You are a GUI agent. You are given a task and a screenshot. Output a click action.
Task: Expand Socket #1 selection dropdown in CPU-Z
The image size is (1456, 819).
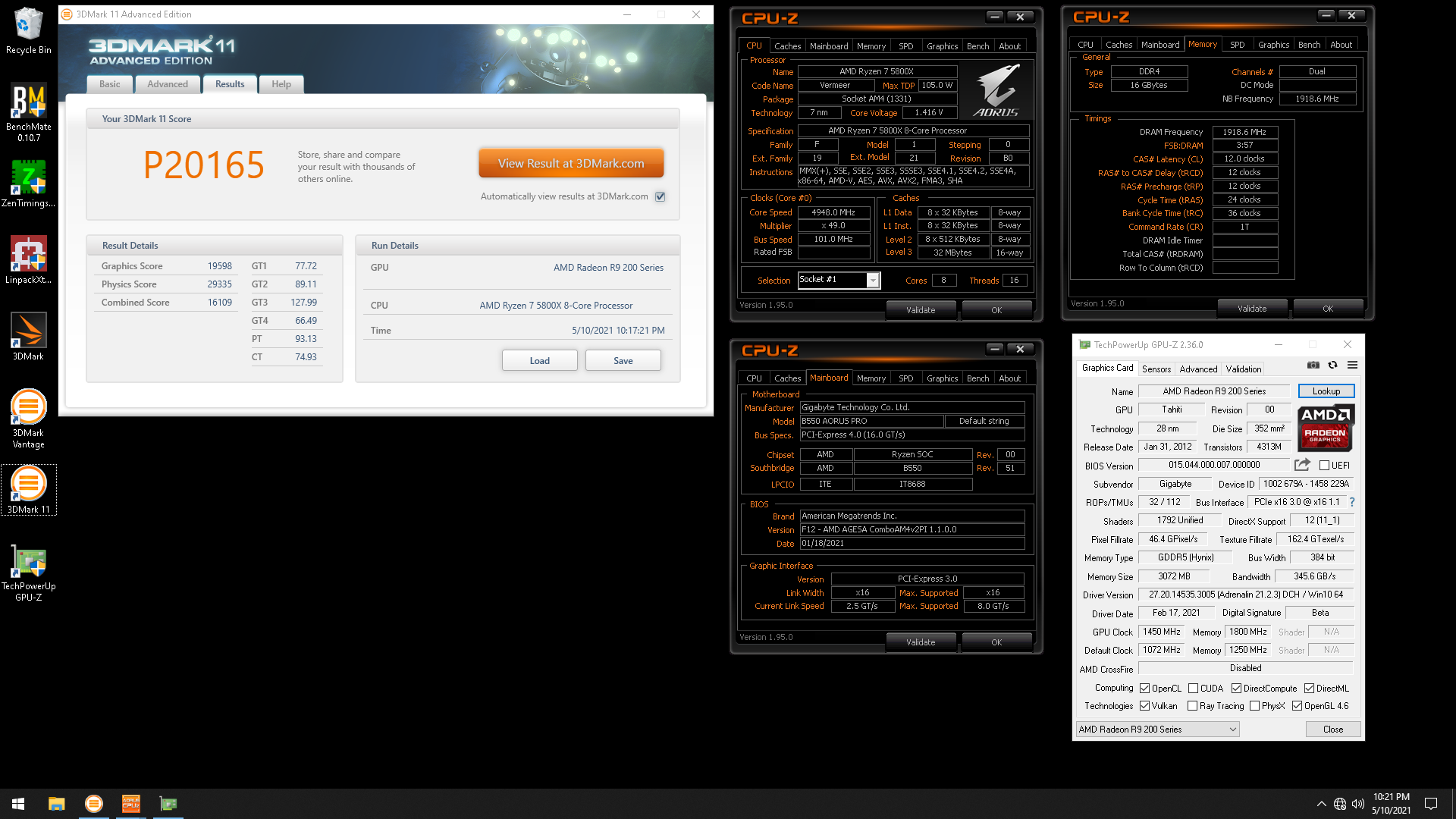click(873, 281)
